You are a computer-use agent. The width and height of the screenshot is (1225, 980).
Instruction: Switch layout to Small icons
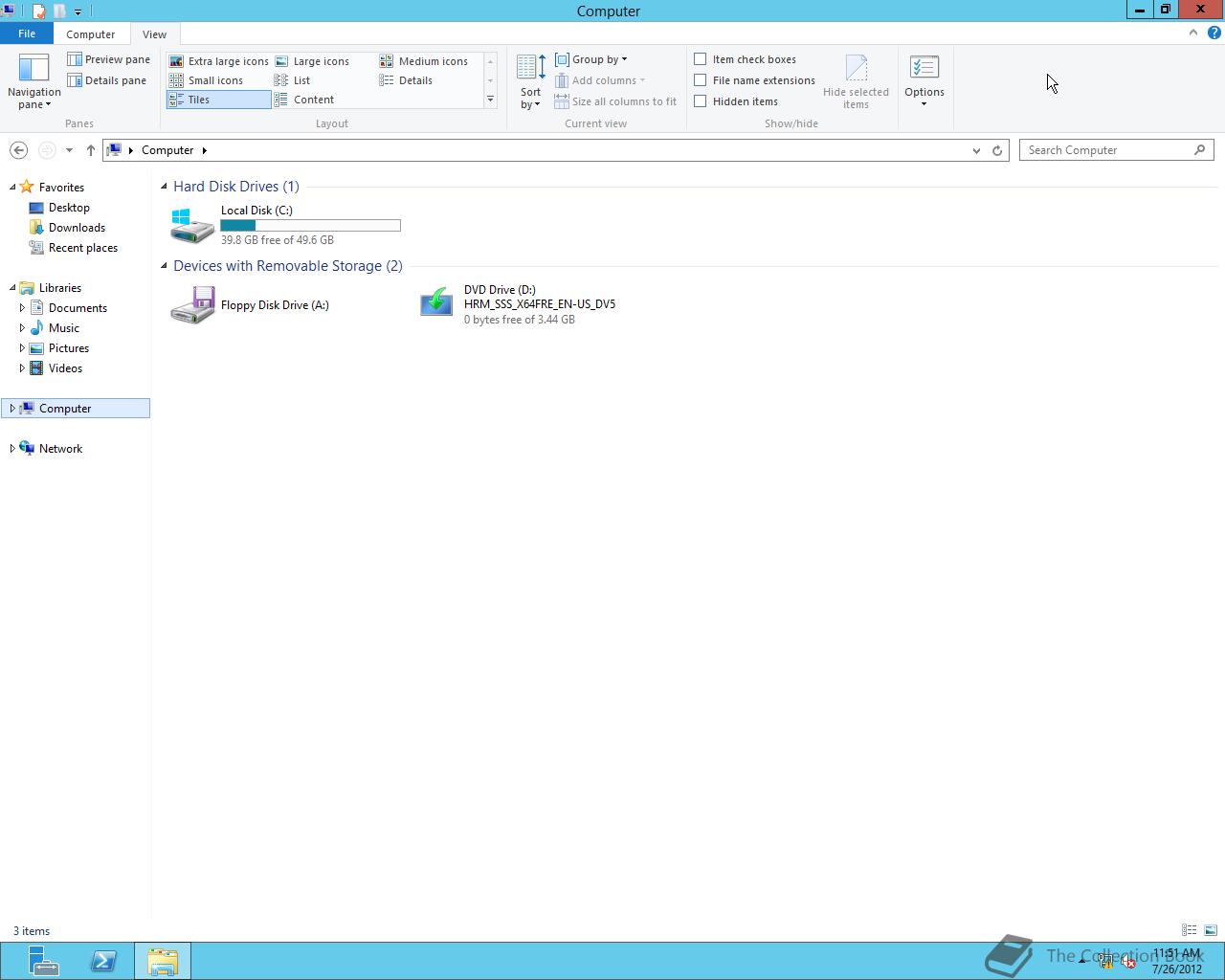tap(206, 80)
